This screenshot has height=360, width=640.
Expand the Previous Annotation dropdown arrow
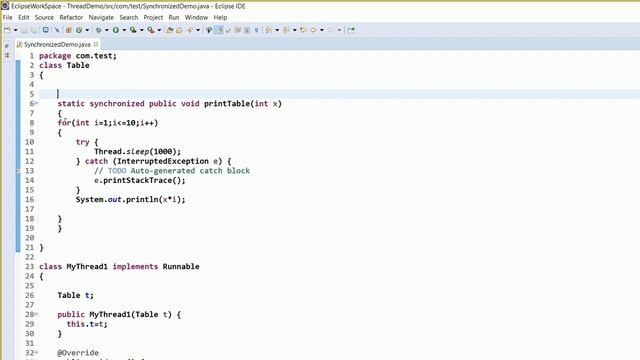point(294,30)
